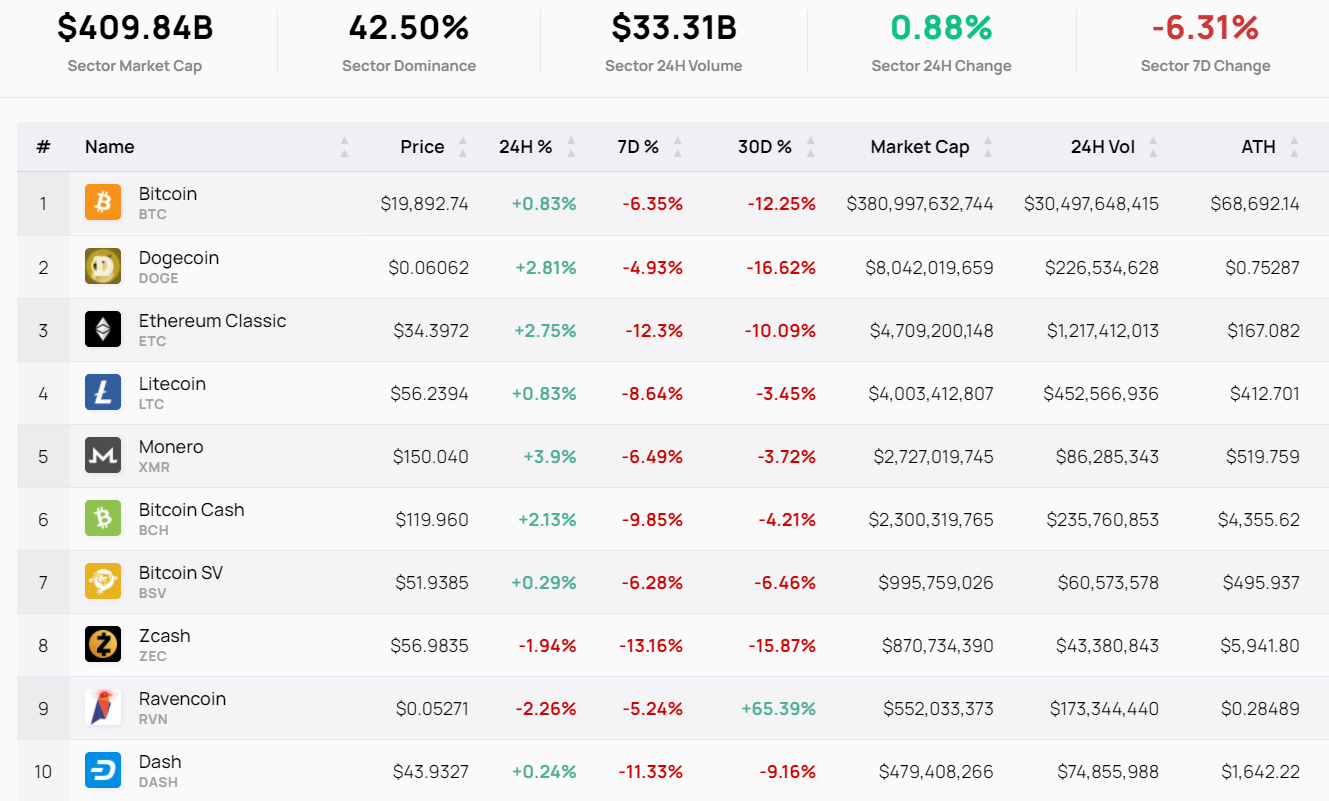Sort table by Name column arrows
The image size is (1329, 801).
[344, 147]
